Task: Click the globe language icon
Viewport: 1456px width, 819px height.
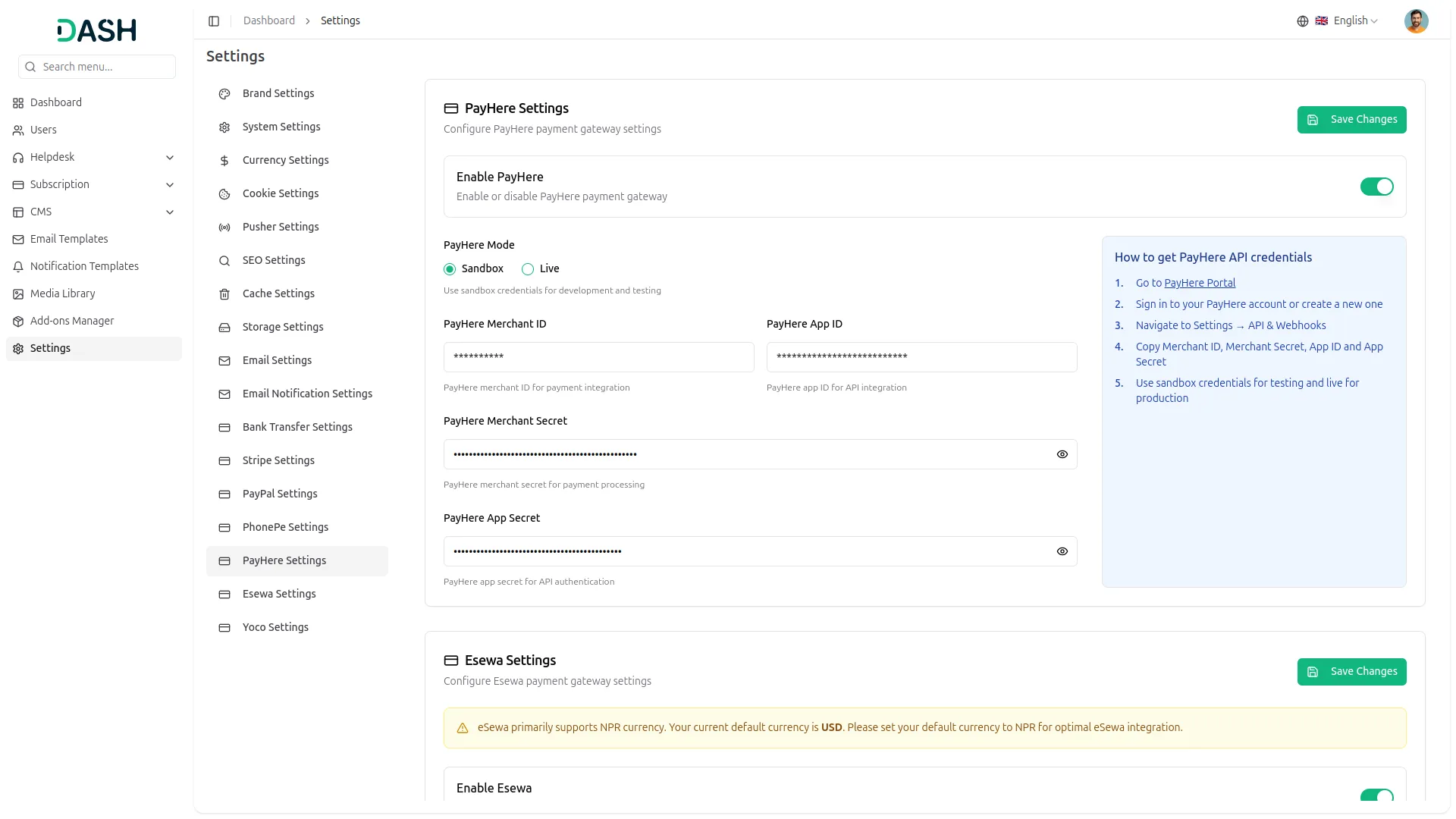Action: [1303, 21]
